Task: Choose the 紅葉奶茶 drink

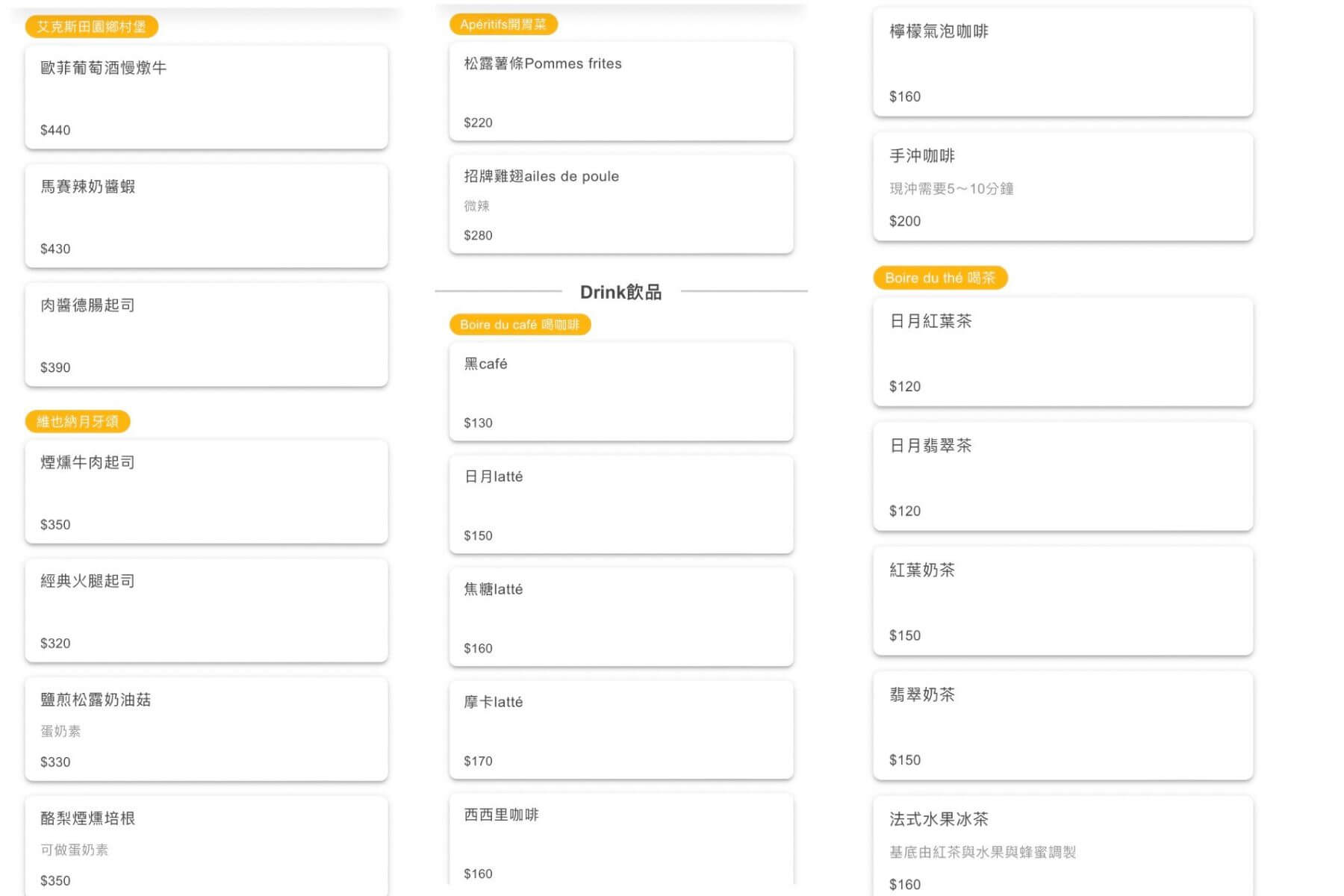Action: pos(1063,602)
